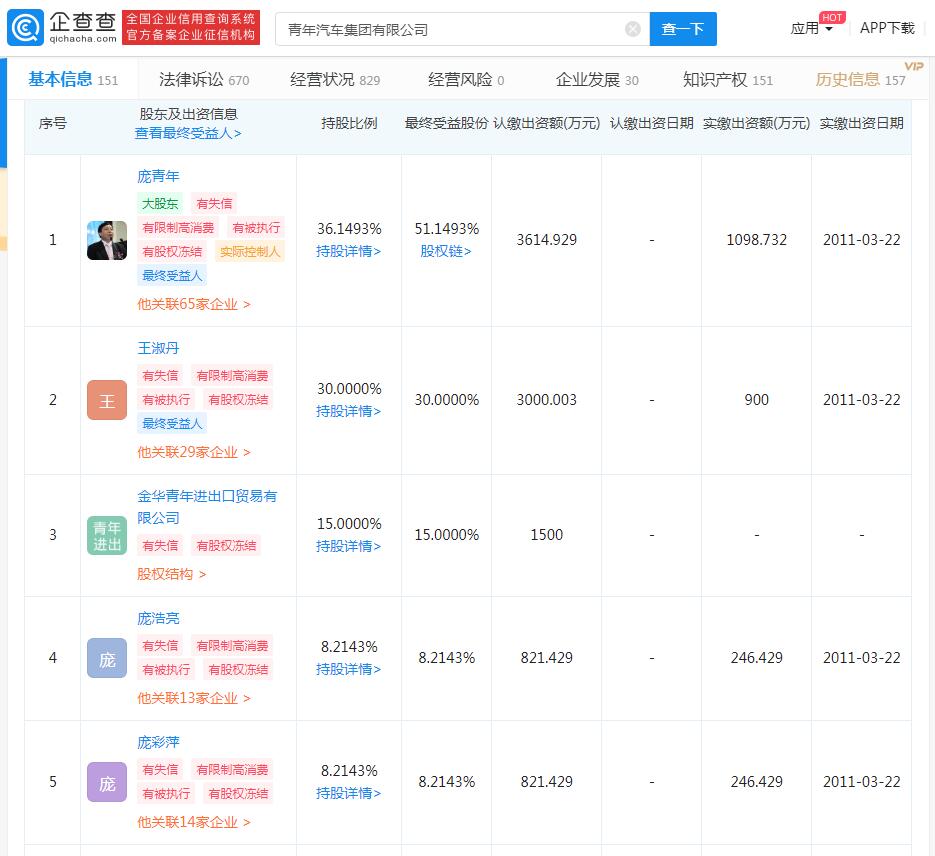The height and width of the screenshot is (856, 935).
Task: Click the Qichacha logo icon
Action: pyautogui.click(x=26, y=28)
